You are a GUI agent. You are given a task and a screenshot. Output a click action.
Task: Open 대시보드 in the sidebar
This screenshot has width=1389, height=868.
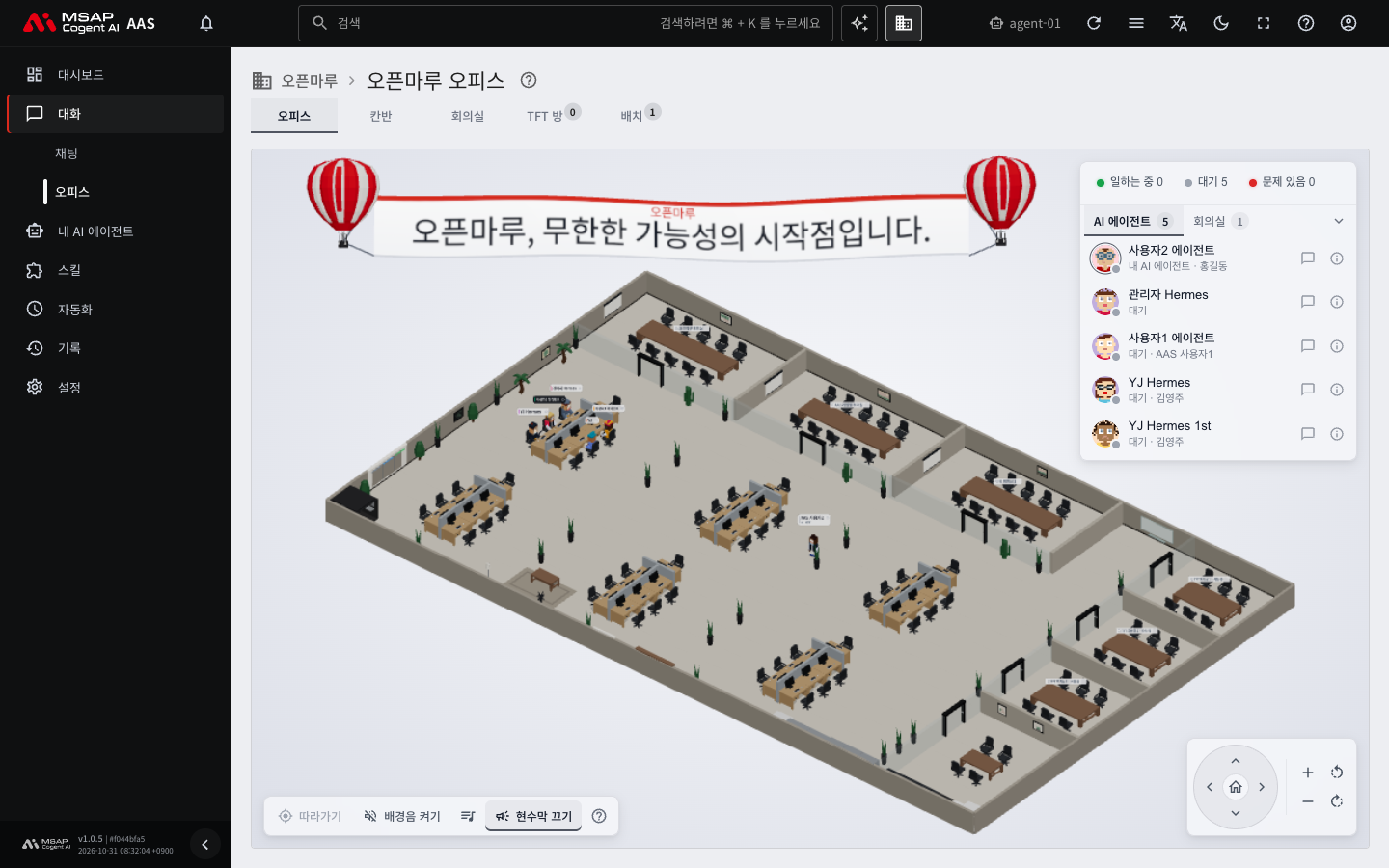tap(116, 75)
